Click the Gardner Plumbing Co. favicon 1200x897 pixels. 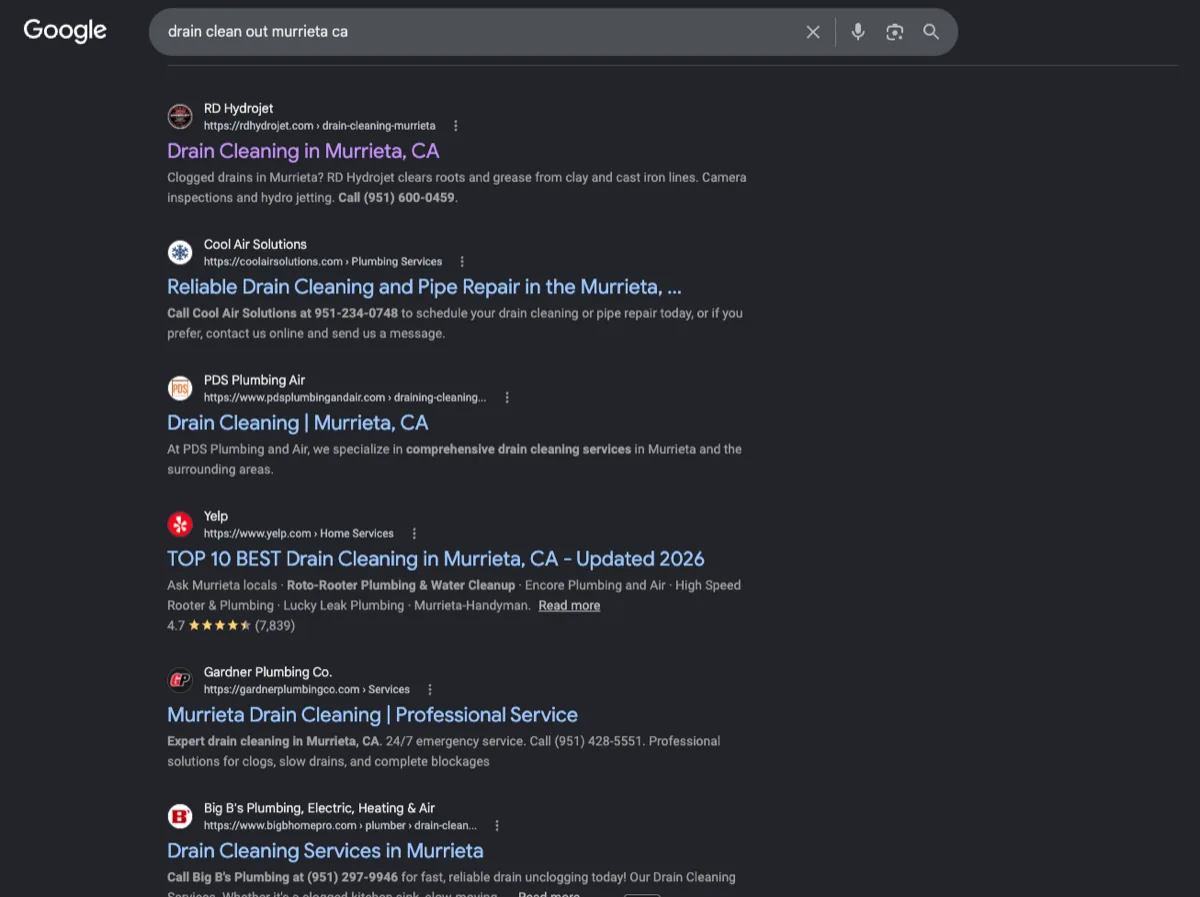point(180,680)
